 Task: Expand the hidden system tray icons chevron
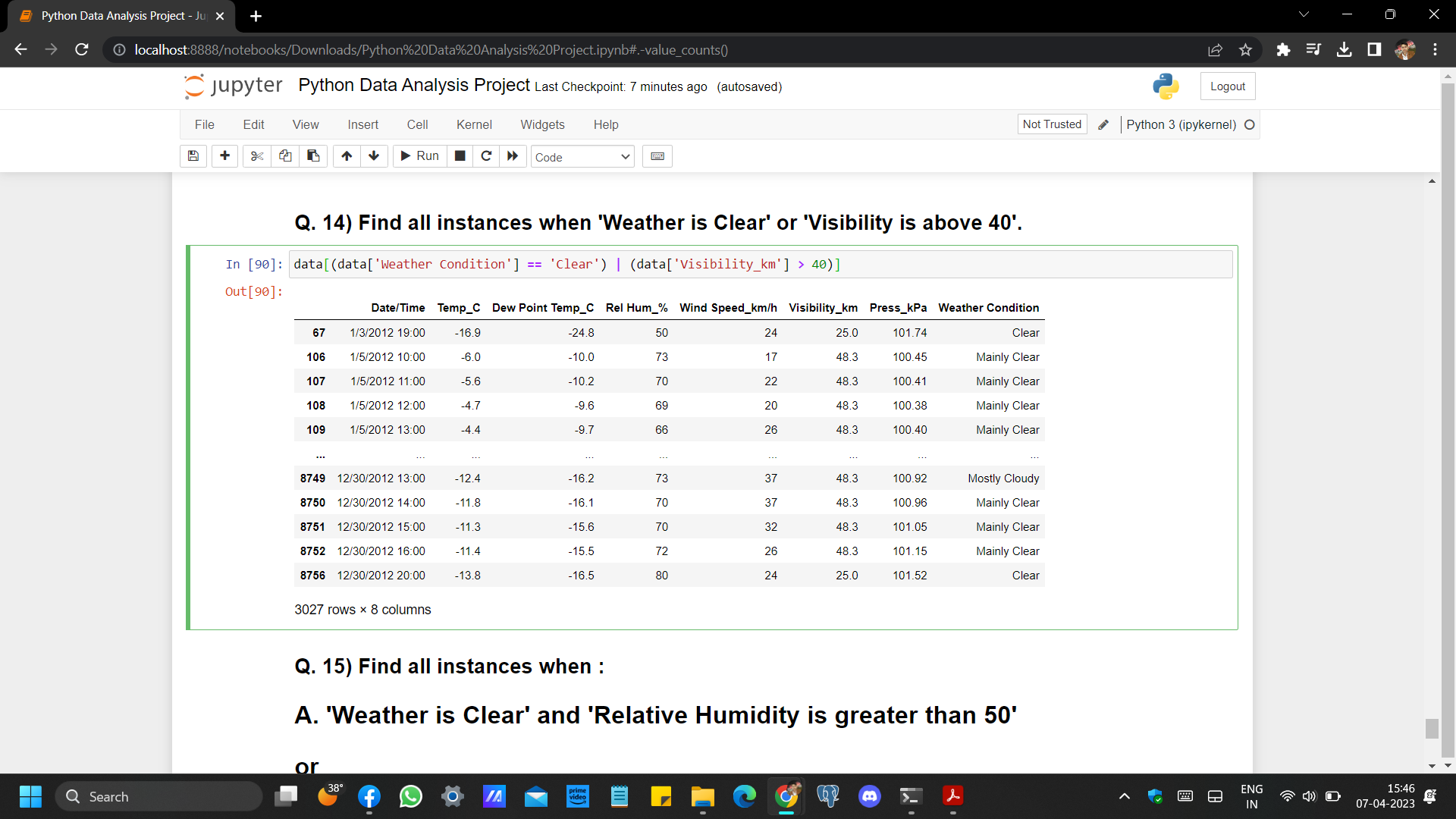(x=1125, y=796)
